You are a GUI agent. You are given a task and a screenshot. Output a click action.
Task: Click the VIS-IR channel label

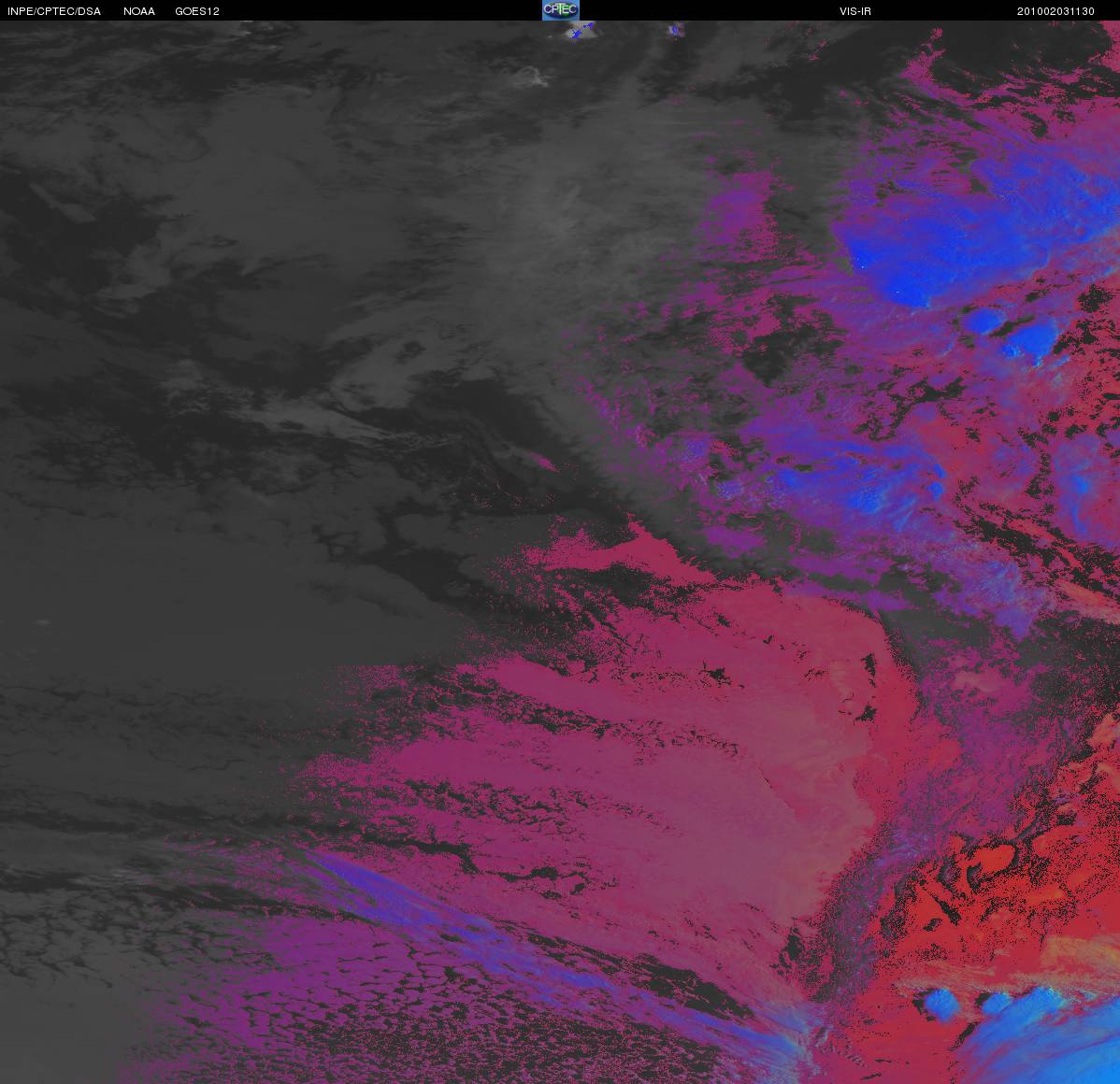coord(855,11)
